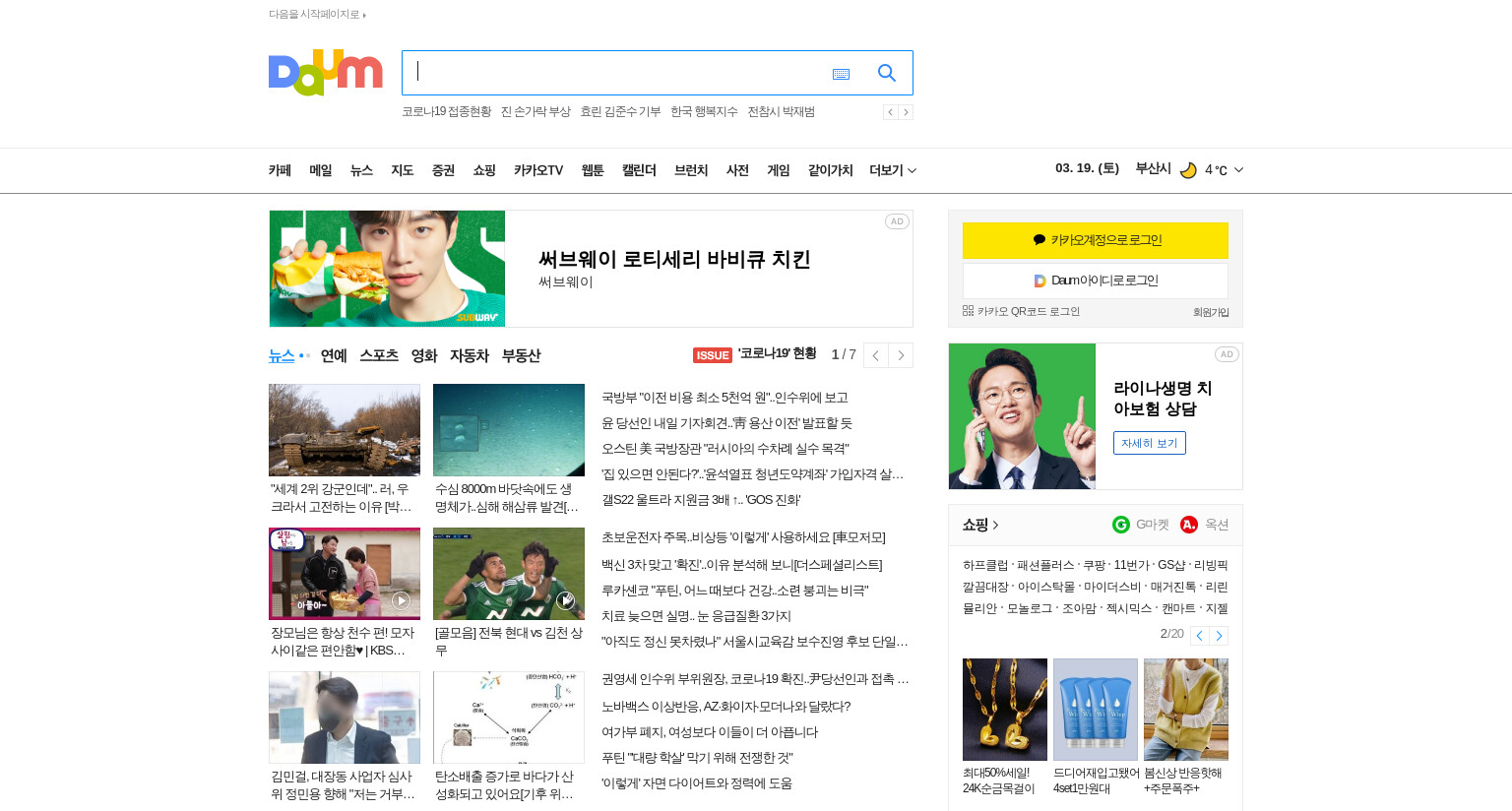Select the 연예 content tab

click(334, 355)
